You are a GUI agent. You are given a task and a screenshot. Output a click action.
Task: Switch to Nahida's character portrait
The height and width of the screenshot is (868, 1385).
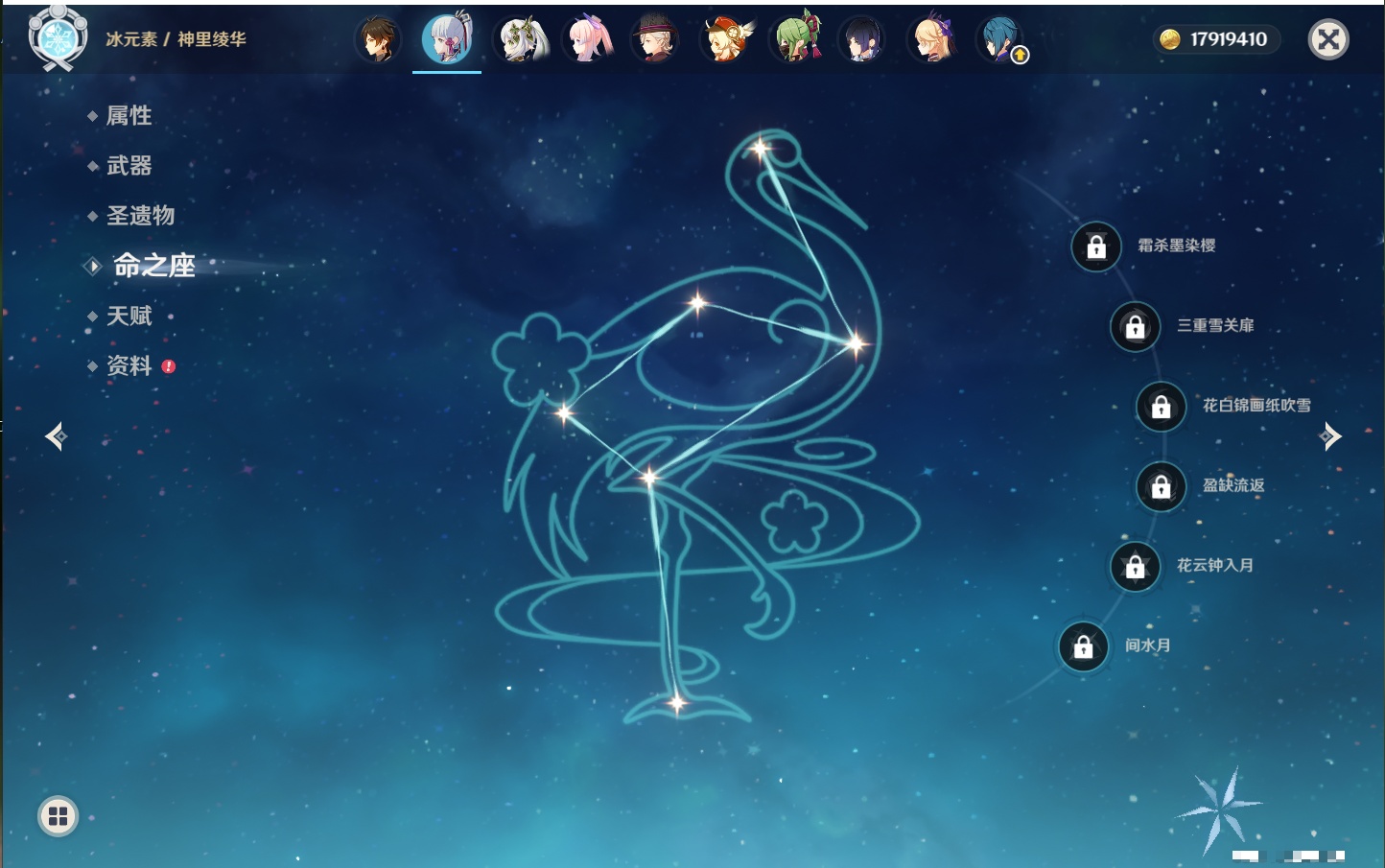coord(520,40)
